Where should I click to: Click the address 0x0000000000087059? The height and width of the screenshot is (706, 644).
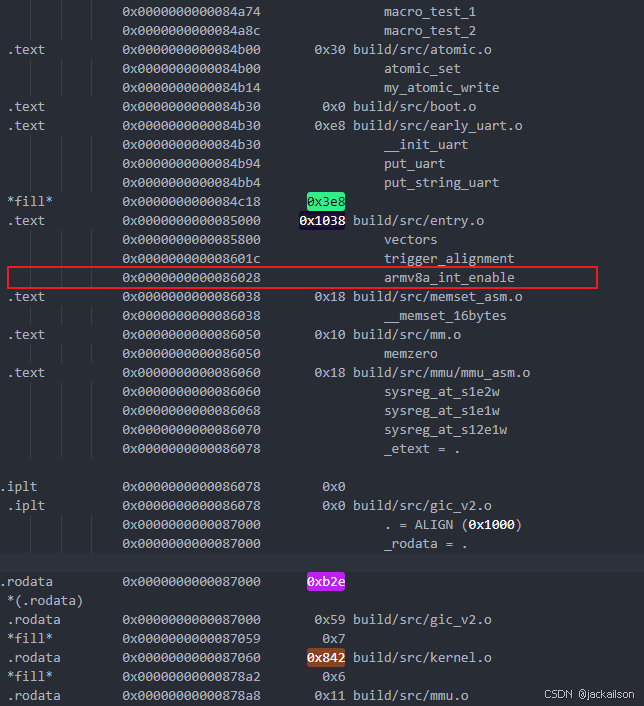tap(191, 638)
